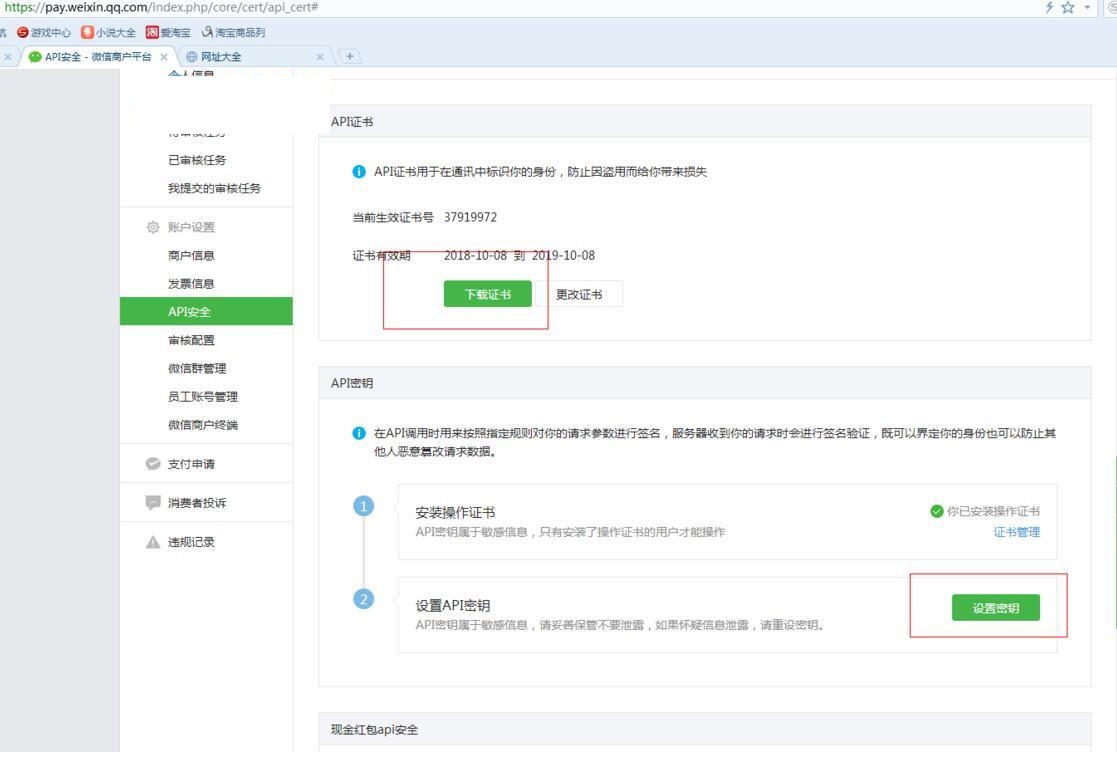Click the 违规记录 warning triangle icon
The width and height of the screenshot is (1117, 760).
(153, 542)
